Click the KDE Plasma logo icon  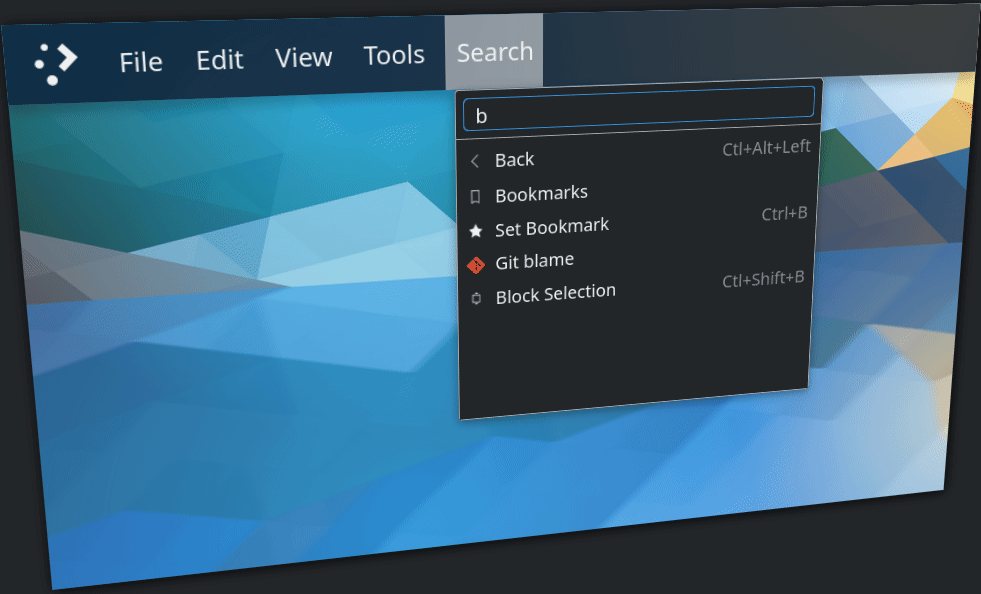pos(56,63)
